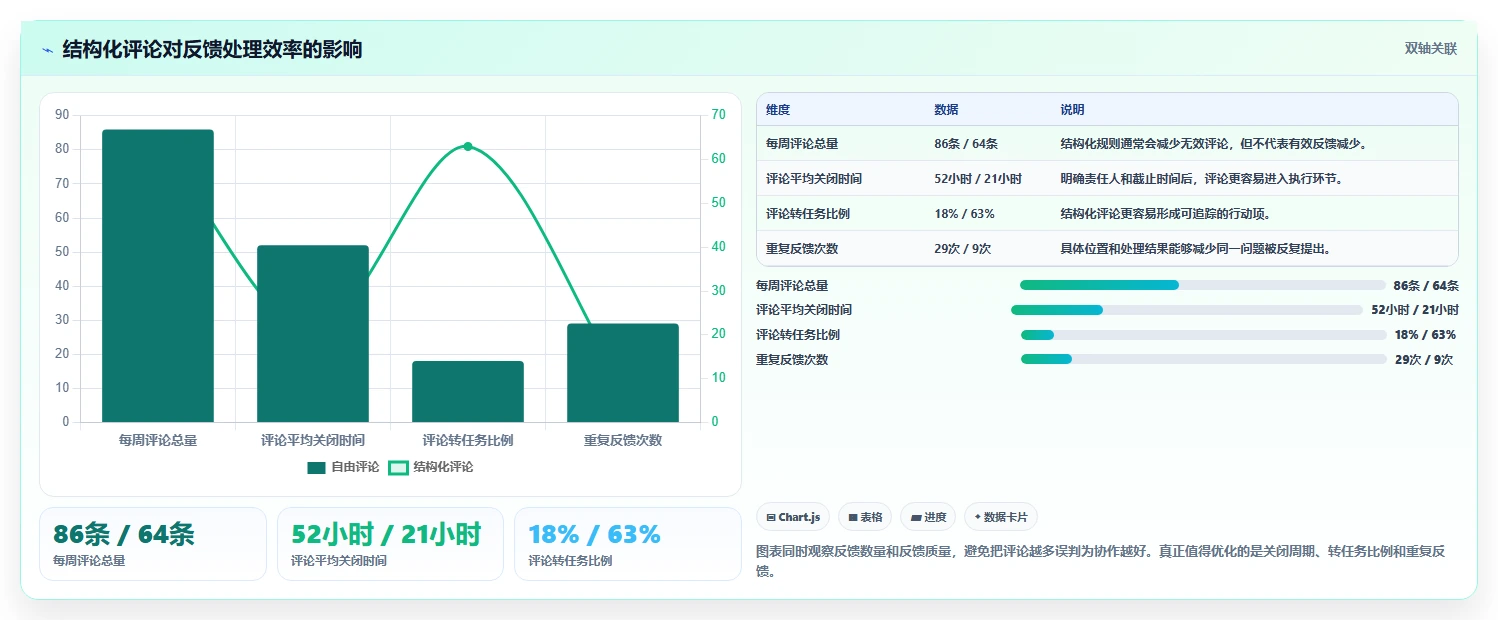Click the 重复反馈次数 progress bar
1498x620 pixels.
click(1204, 360)
